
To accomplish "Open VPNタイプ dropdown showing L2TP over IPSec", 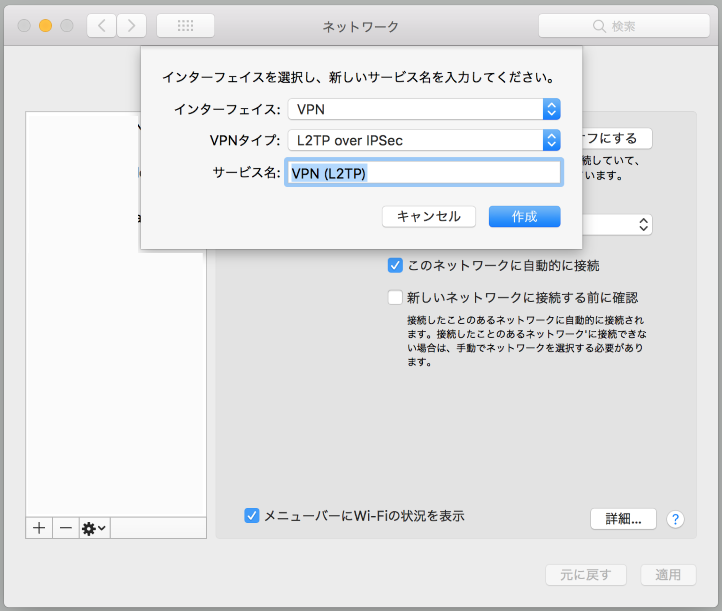I will tap(424, 140).
